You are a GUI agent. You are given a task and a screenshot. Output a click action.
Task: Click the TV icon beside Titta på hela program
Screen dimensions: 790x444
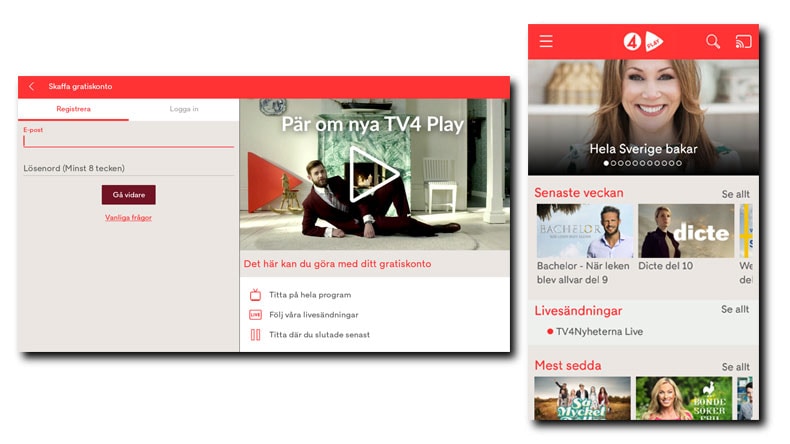point(255,295)
